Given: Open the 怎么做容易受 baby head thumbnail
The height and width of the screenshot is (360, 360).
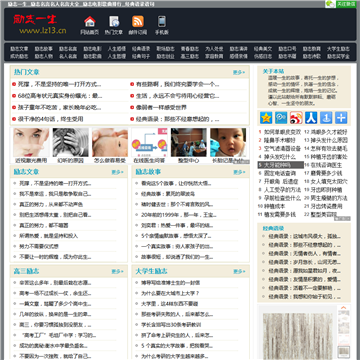Looking at the screenshot, I should pyautogui.click(x=110, y=142).
